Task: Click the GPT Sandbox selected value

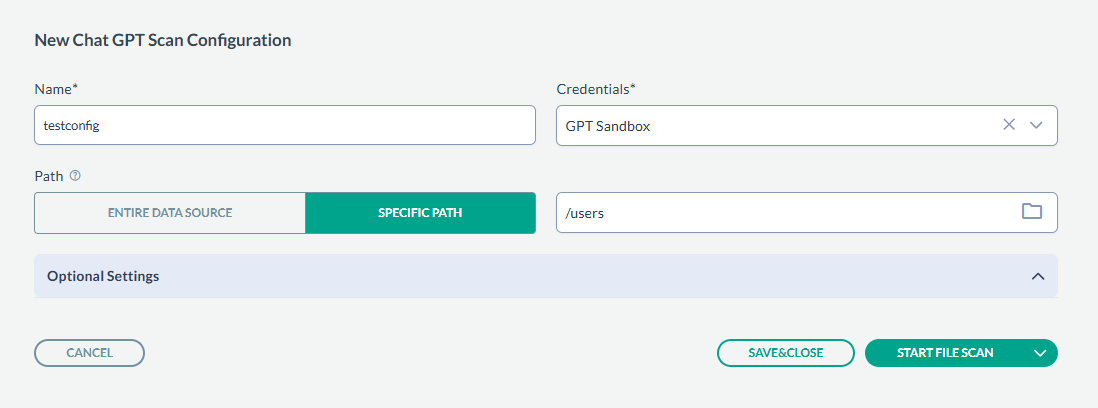Action: click(x=608, y=127)
